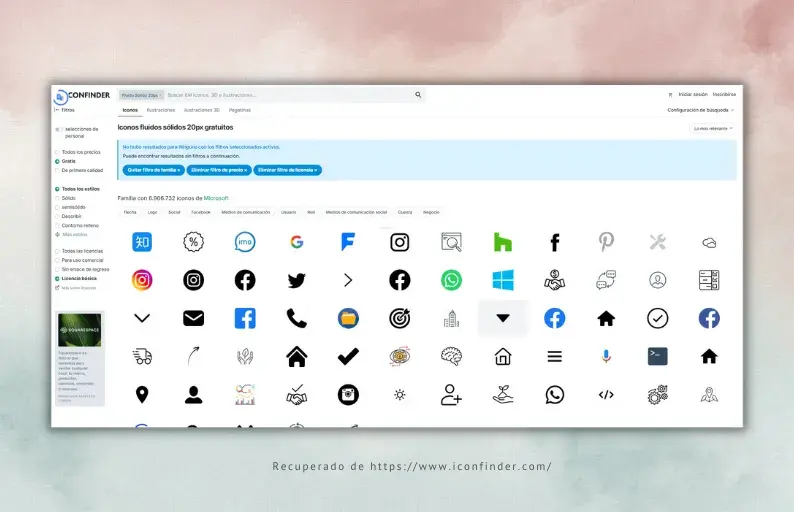Select the green Houzz logo icon
Viewport: 794px width, 512px height.
point(503,242)
